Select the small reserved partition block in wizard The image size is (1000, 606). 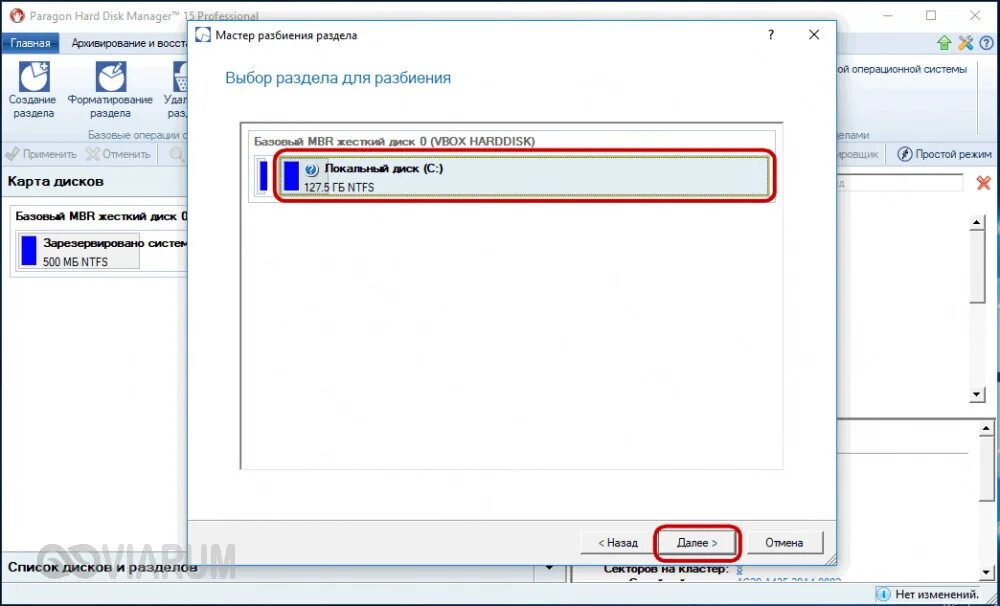tap(263, 176)
